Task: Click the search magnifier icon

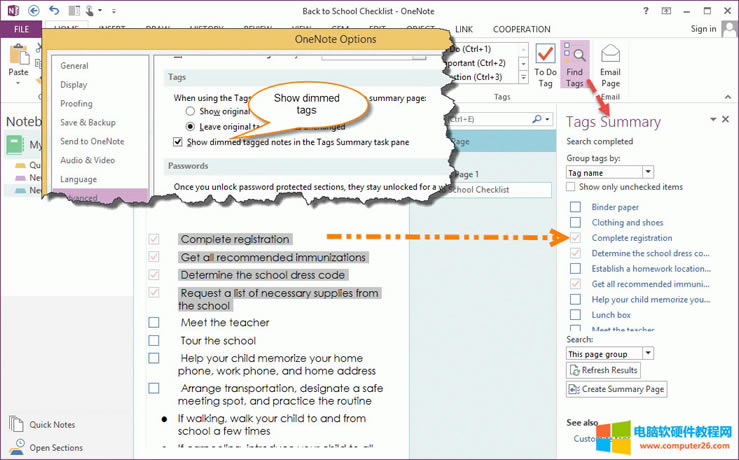Action: point(537,119)
